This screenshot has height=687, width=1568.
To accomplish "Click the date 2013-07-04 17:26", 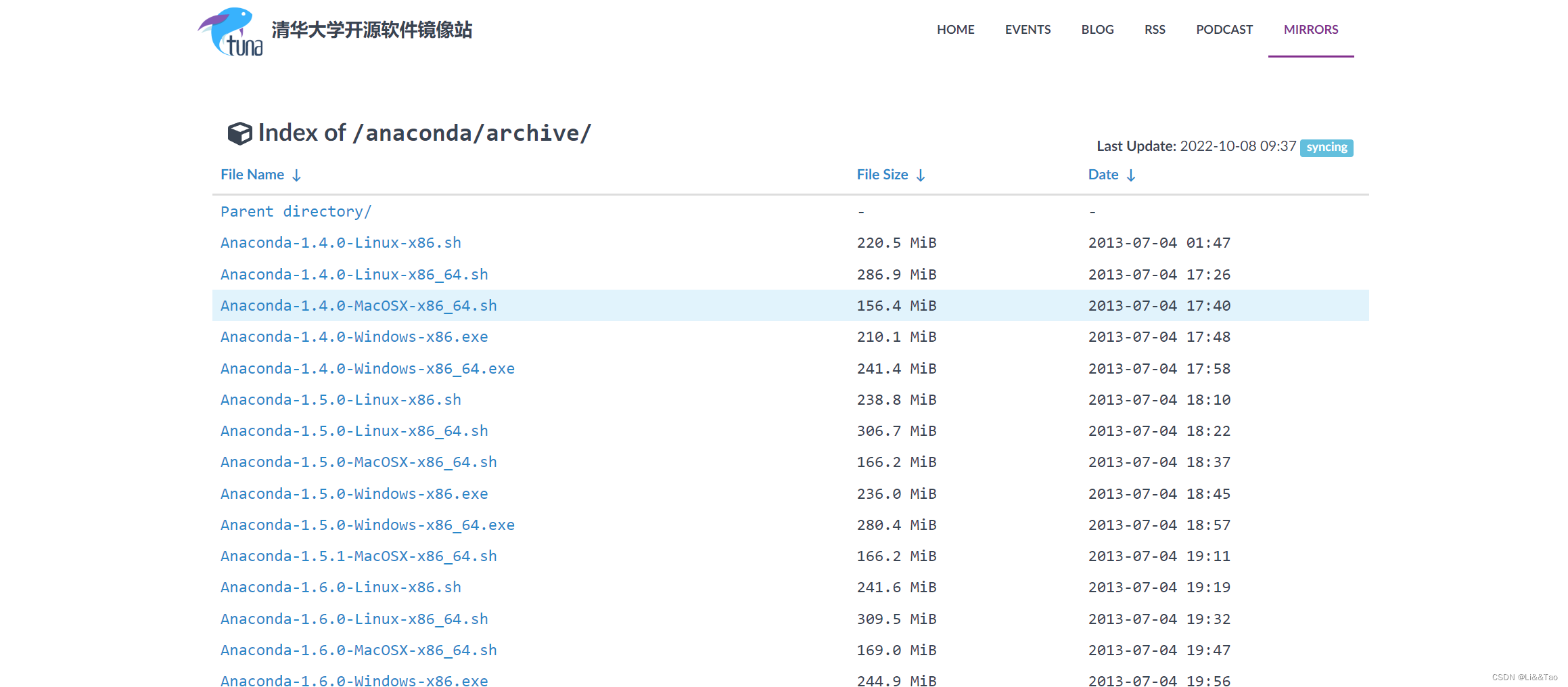I will click(1159, 274).
